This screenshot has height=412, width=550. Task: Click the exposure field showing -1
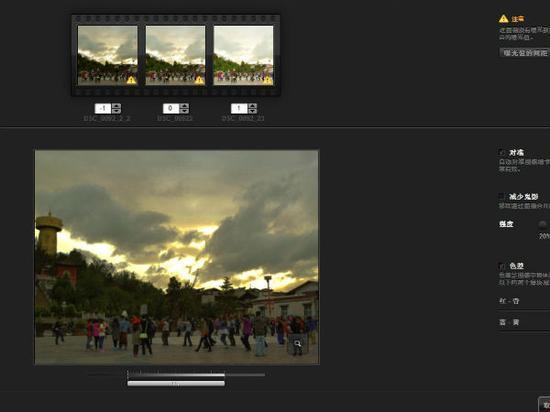103,108
